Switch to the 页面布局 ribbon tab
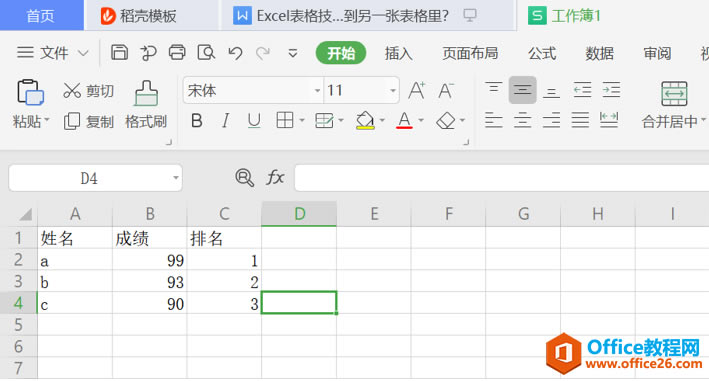709x381 pixels. tap(470, 53)
